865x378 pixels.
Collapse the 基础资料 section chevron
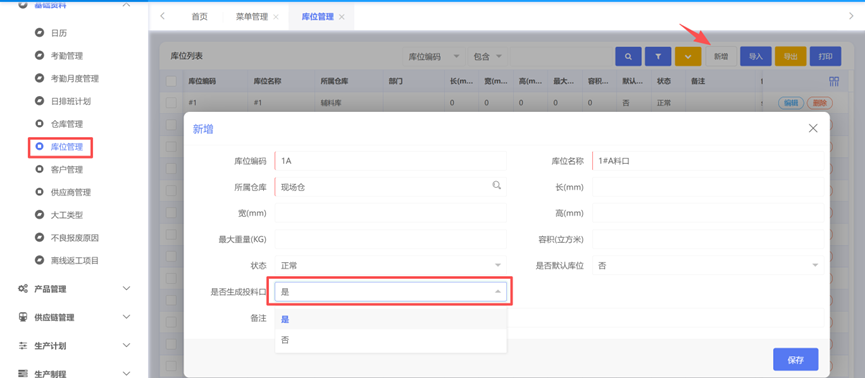[x=126, y=4]
